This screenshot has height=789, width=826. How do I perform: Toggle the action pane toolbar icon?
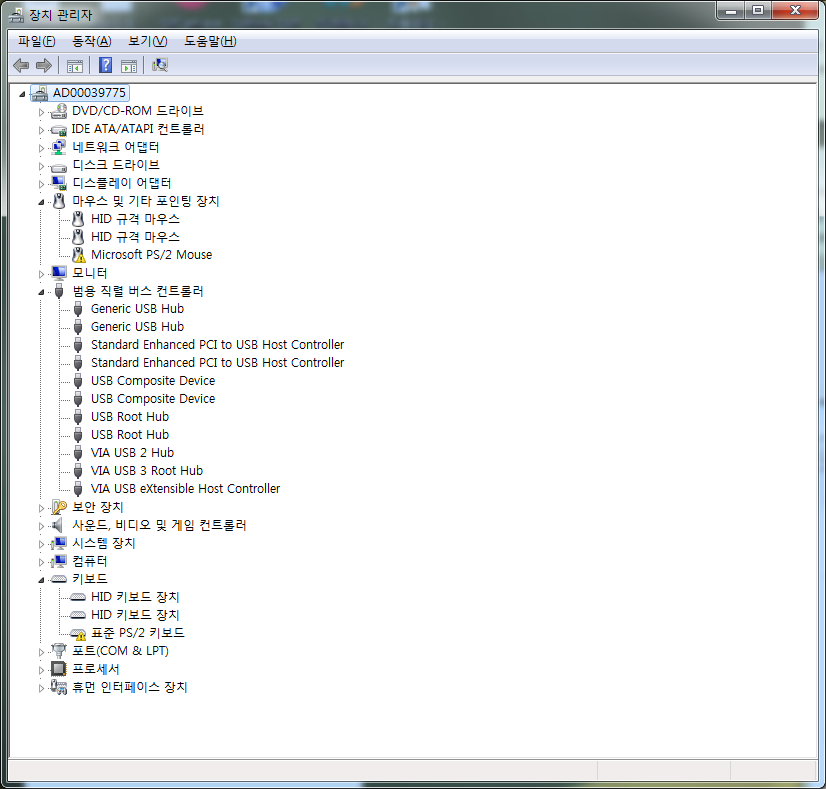point(129,66)
